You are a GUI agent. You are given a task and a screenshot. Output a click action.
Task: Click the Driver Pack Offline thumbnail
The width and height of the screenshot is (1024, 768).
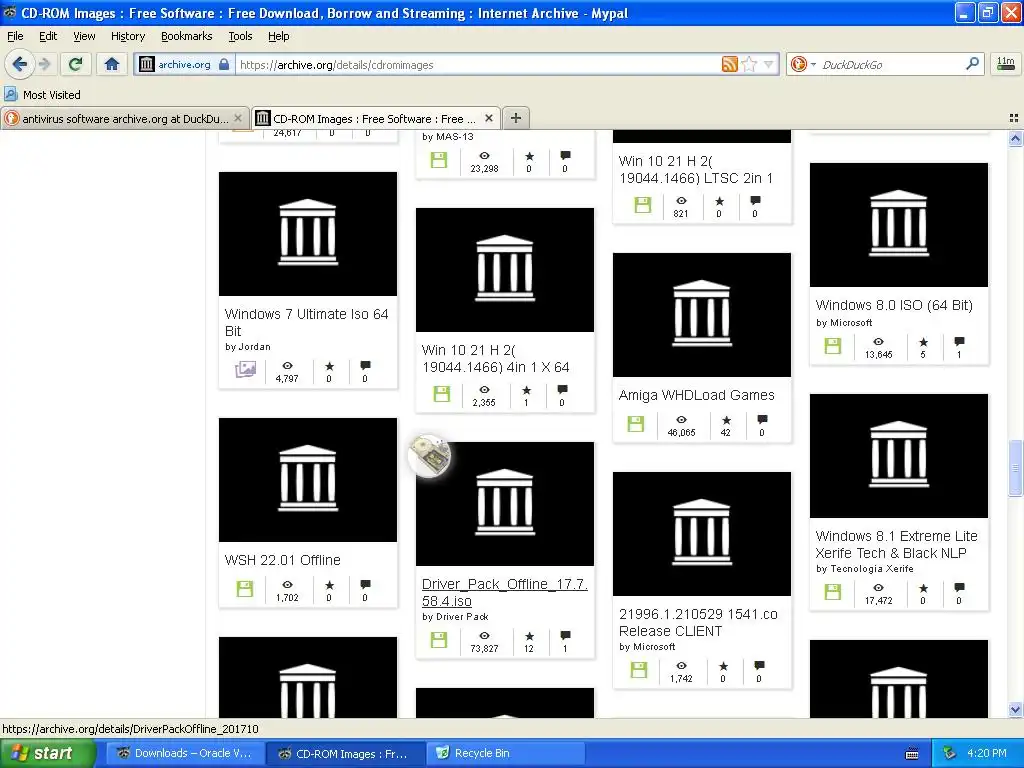505,504
